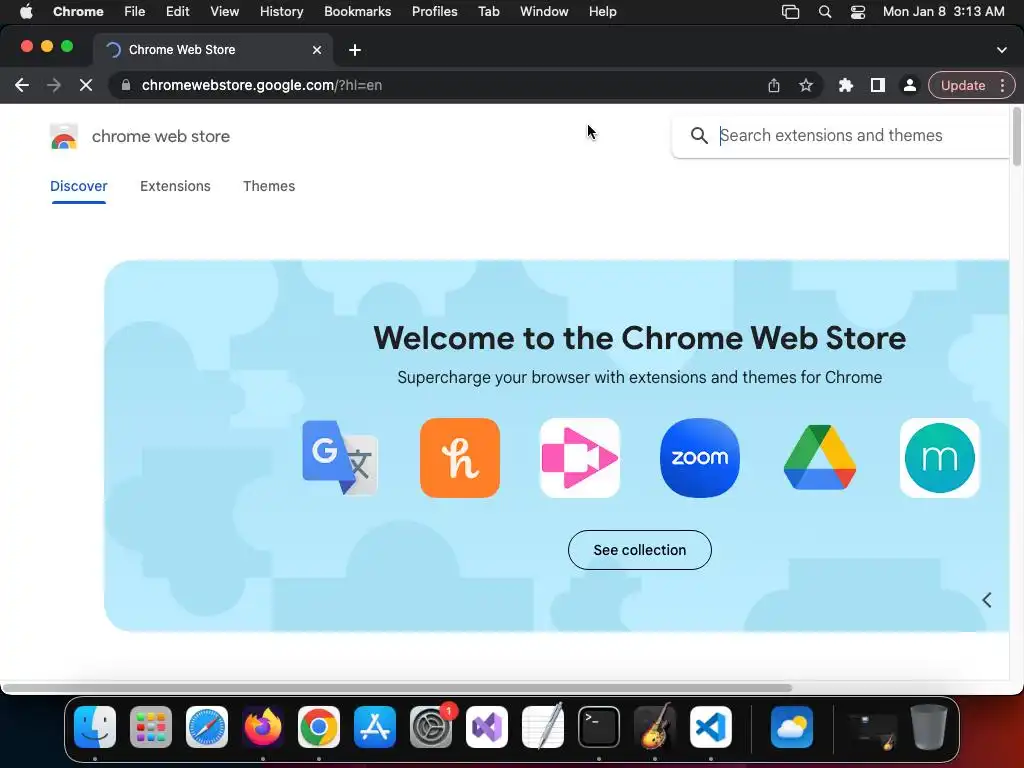
Task: Click the See collection button
Action: [x=639, y=550]
